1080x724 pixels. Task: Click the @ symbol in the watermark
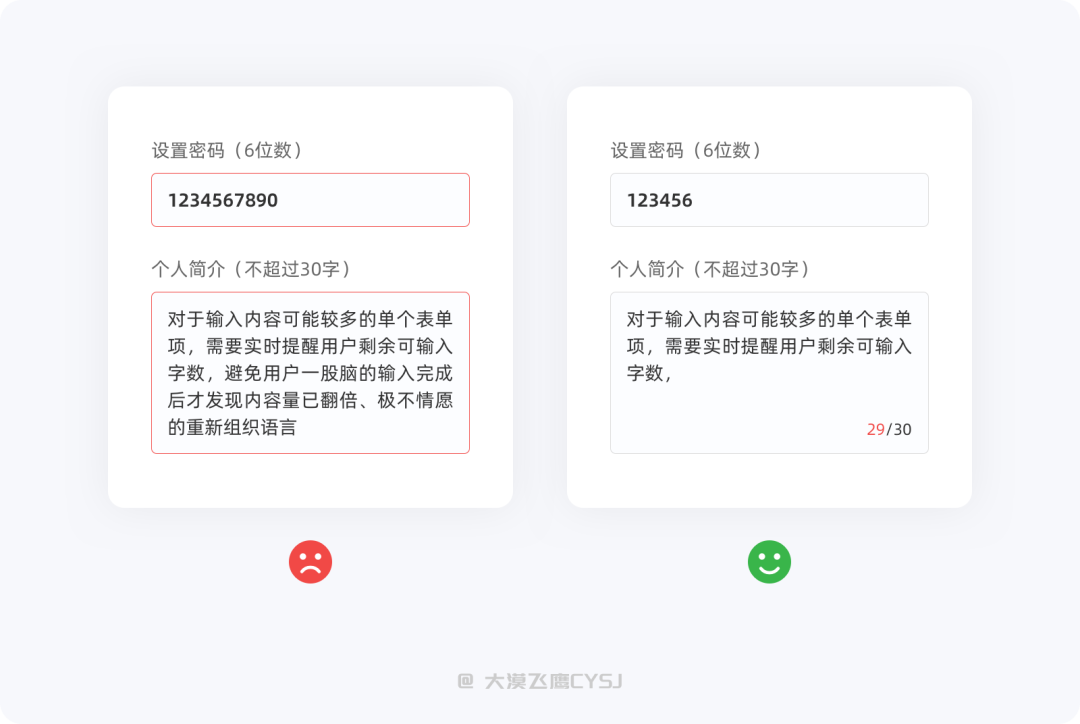click(x=465, y=681)
